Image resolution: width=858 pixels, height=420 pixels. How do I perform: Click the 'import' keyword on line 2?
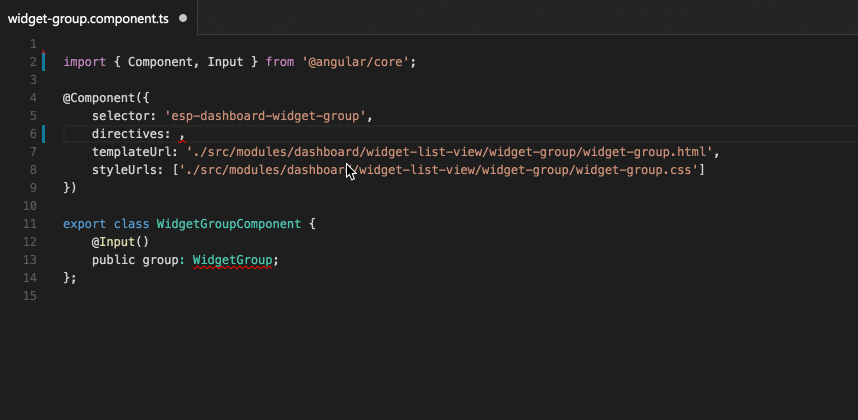85,62
